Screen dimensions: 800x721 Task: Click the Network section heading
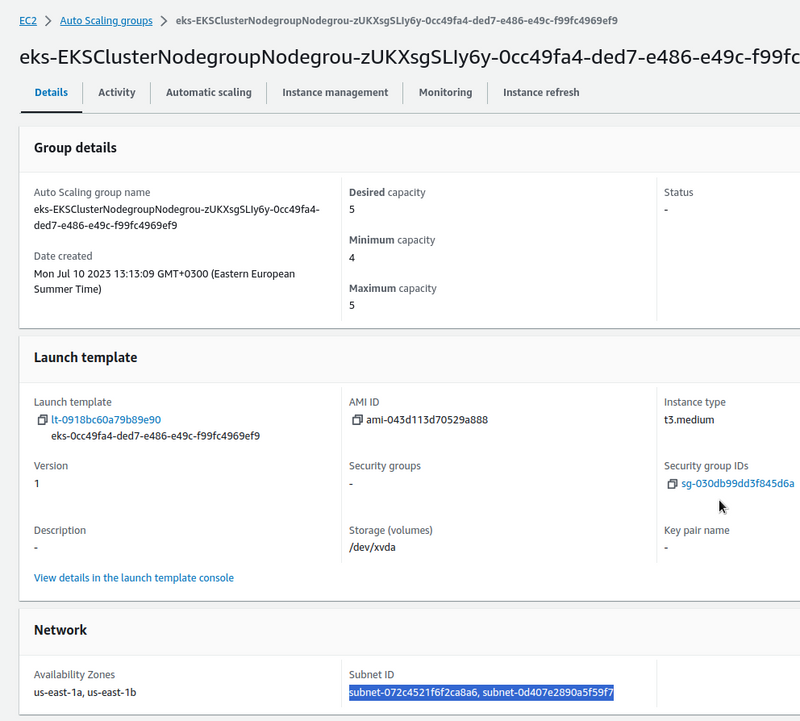(x=61, y=630)
